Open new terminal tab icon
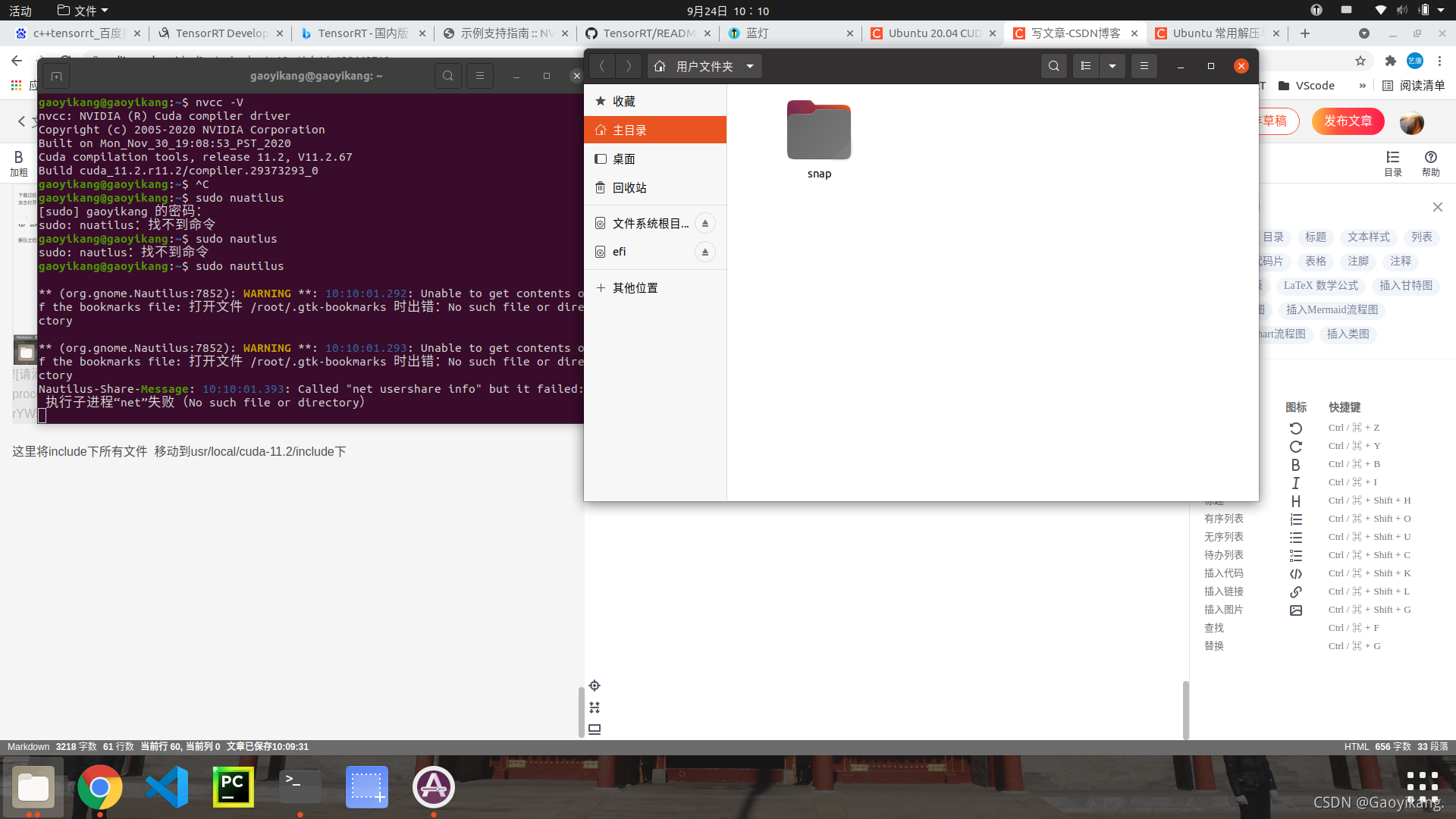This screenshot has height=819, width=1456. (x=56, y=76)
